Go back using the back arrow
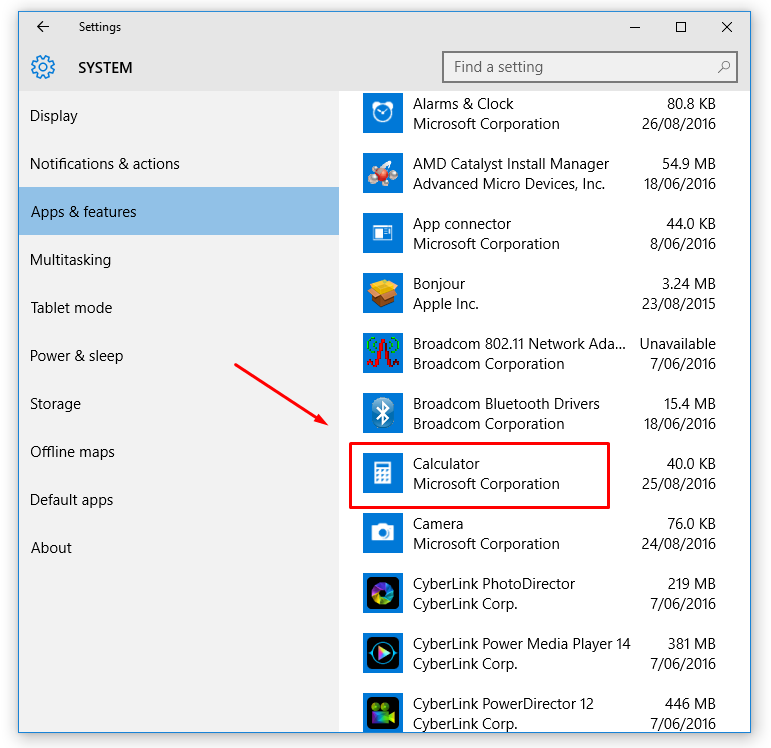The width and height of the screenshot is (771, 748). click(43, 27)
